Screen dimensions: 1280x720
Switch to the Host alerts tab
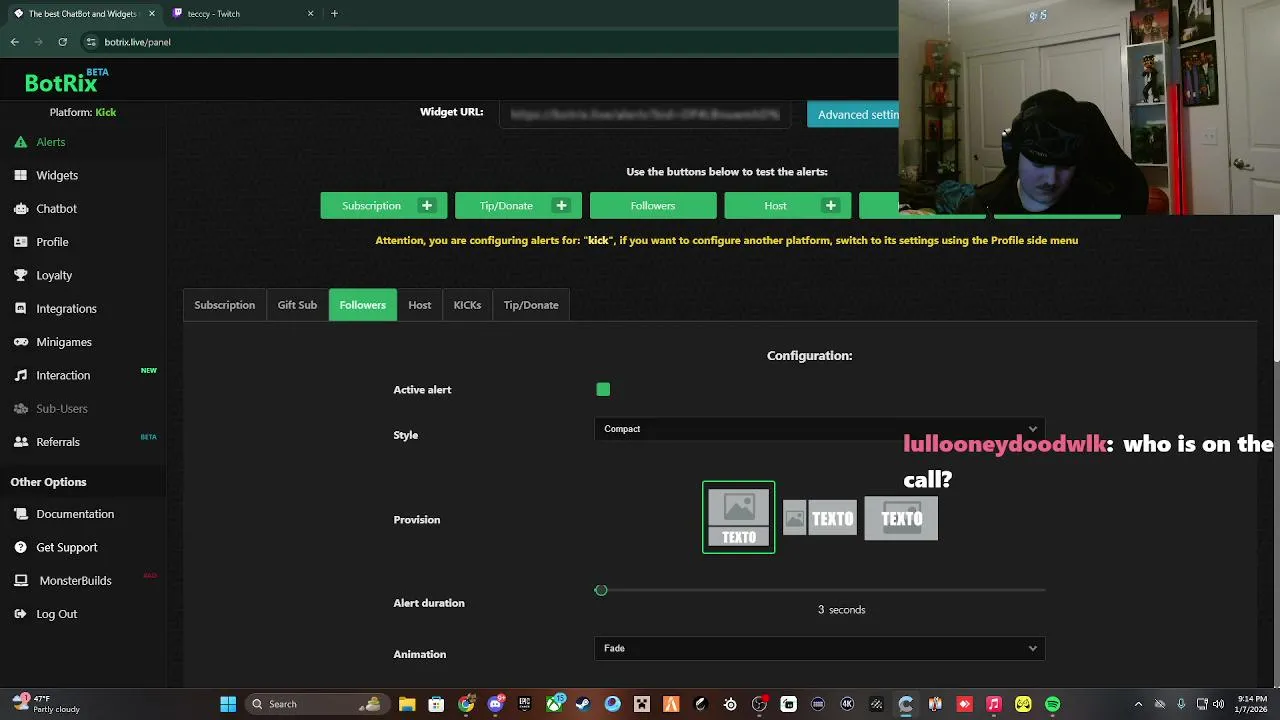[x=420, y=305]
